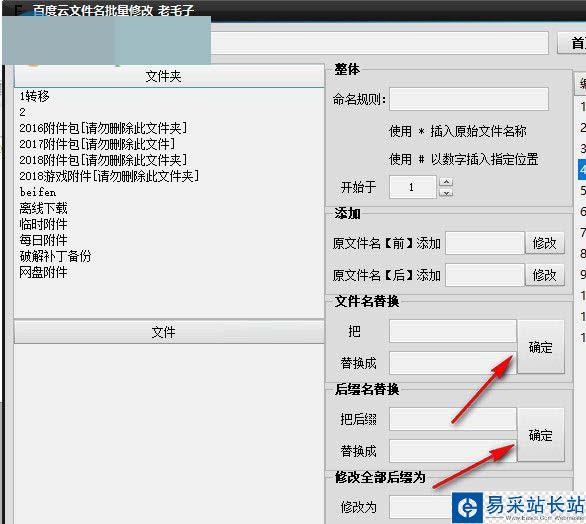The height and width of the screenshot is (524, 586).
Task: Increase 开始于 value with up arrow
Action: 446,182
